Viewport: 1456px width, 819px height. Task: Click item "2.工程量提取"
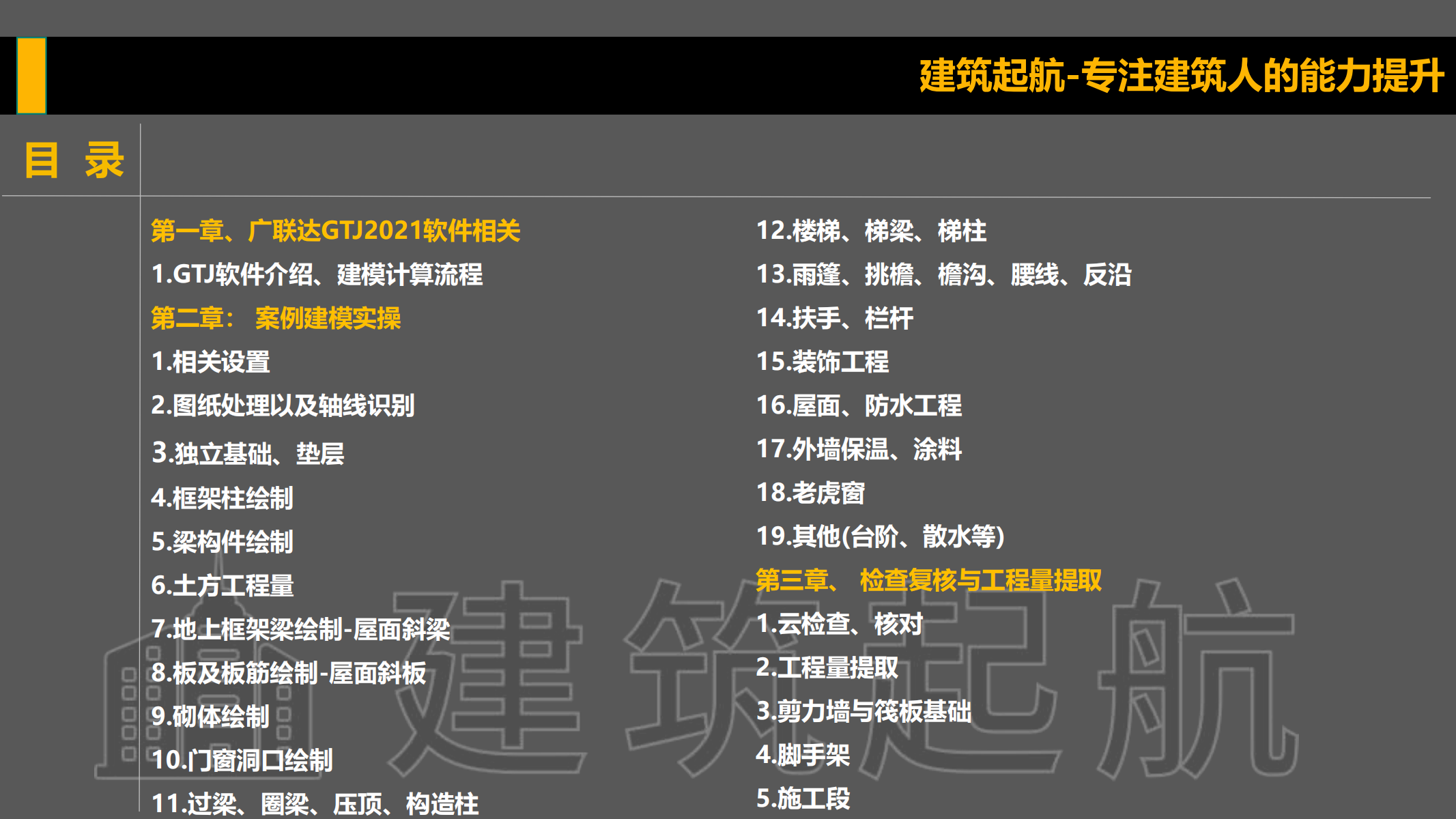click(x=827, y=667)
